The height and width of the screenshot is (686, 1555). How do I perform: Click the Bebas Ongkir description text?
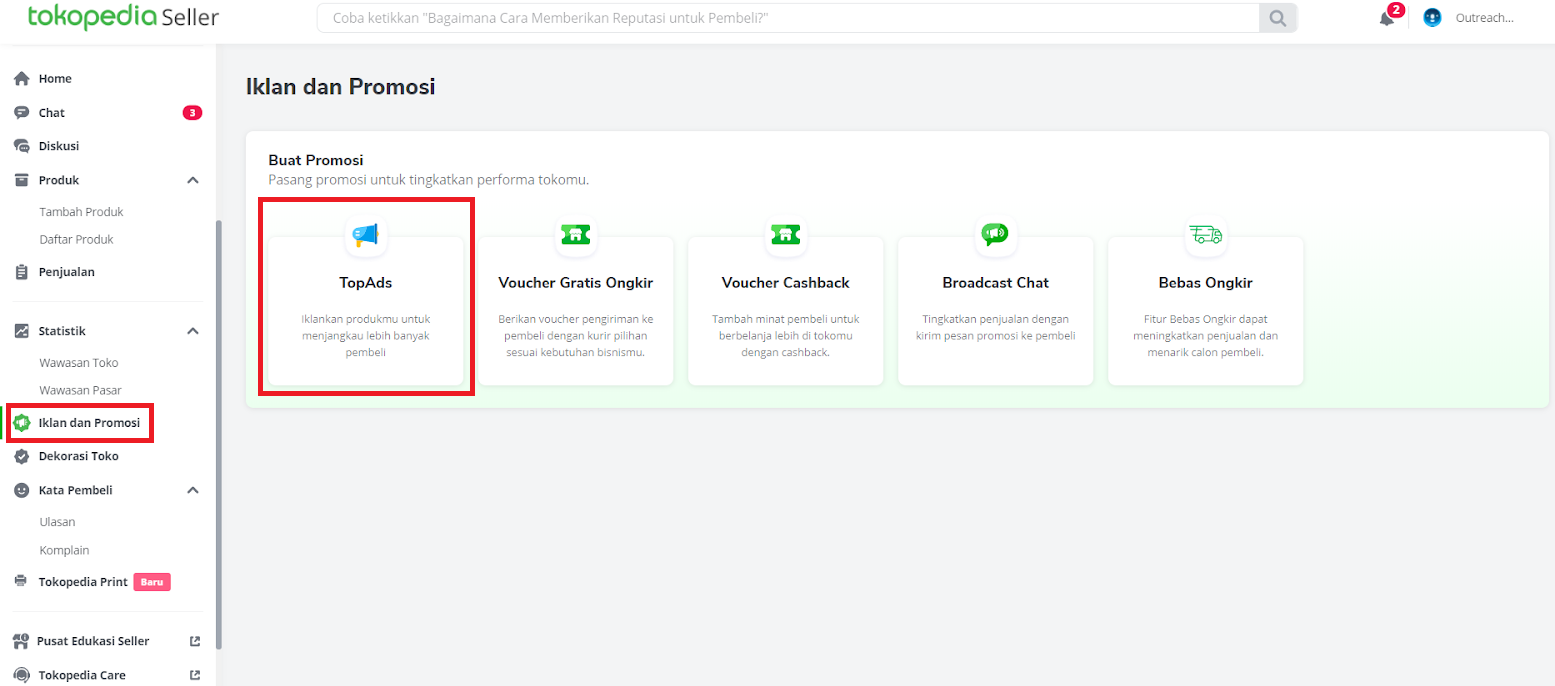(1205, 336)
